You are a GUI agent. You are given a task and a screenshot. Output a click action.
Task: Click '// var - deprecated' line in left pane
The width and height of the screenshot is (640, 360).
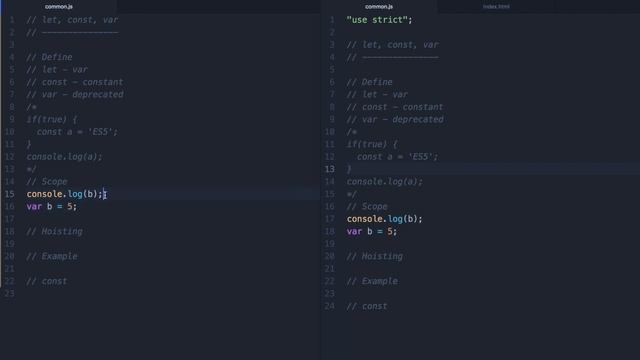75,94
